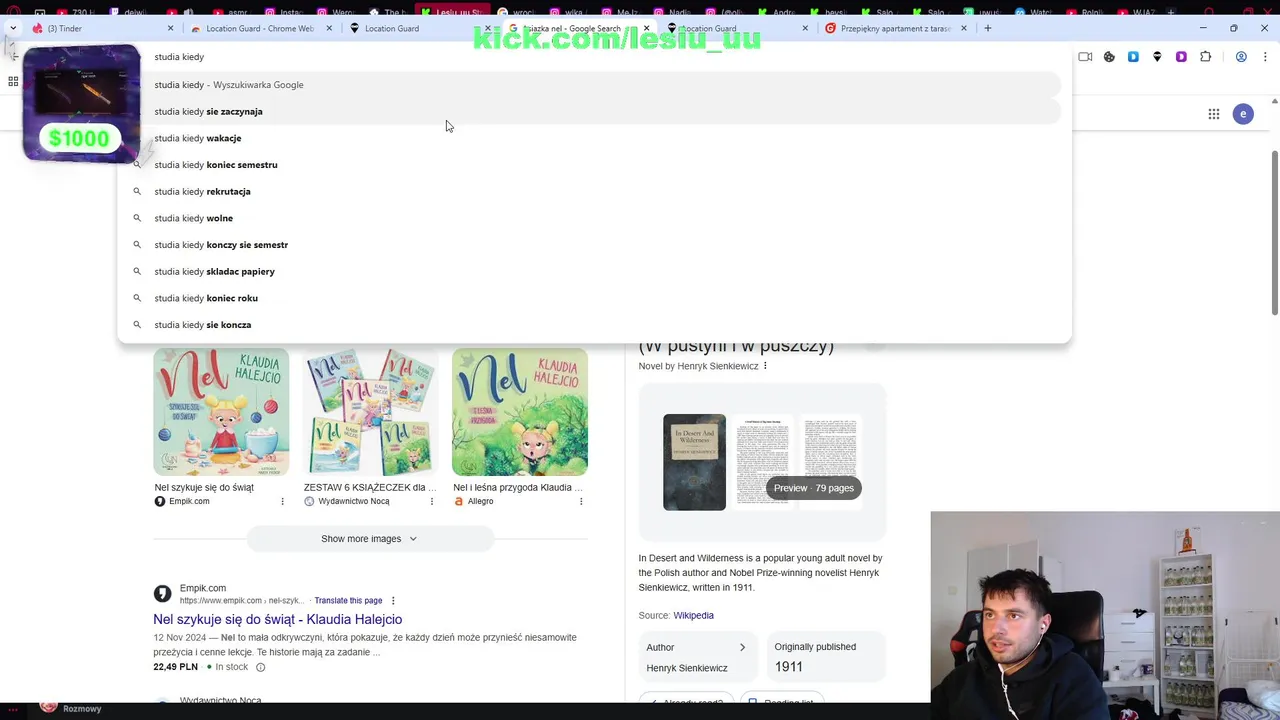Open the more-options dots for the Empik.com image result
The width and height of the screenshot is (1280, 720).
click(x=282, y=501)
